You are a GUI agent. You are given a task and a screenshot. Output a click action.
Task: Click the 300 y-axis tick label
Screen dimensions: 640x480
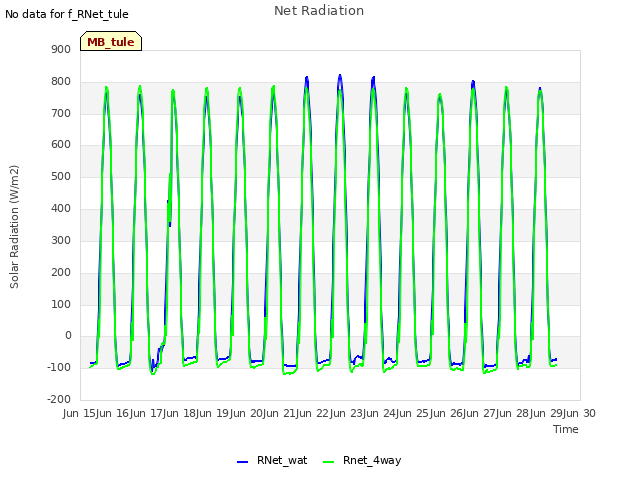tap(61, 240)
